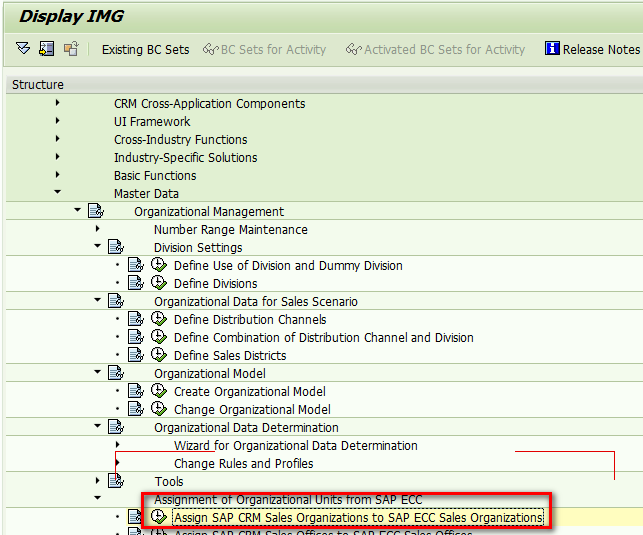Click the Expand All toolbar icon
The width and height of the screenshot is (643, 535).
click(23, 49)
